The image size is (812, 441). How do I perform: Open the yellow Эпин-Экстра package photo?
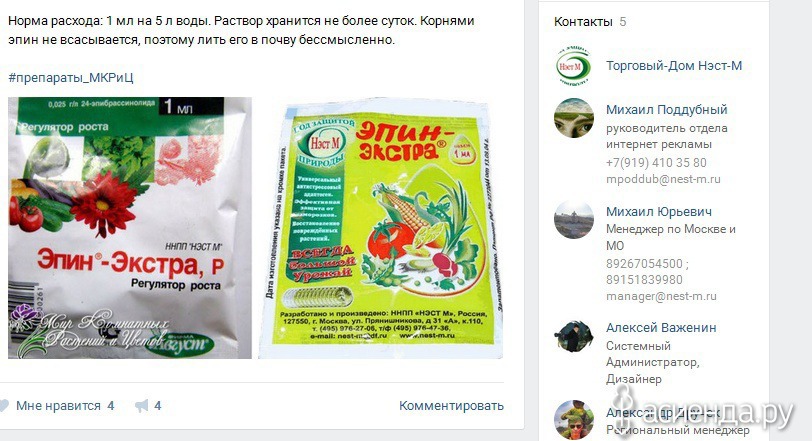[x=381, y=228]
